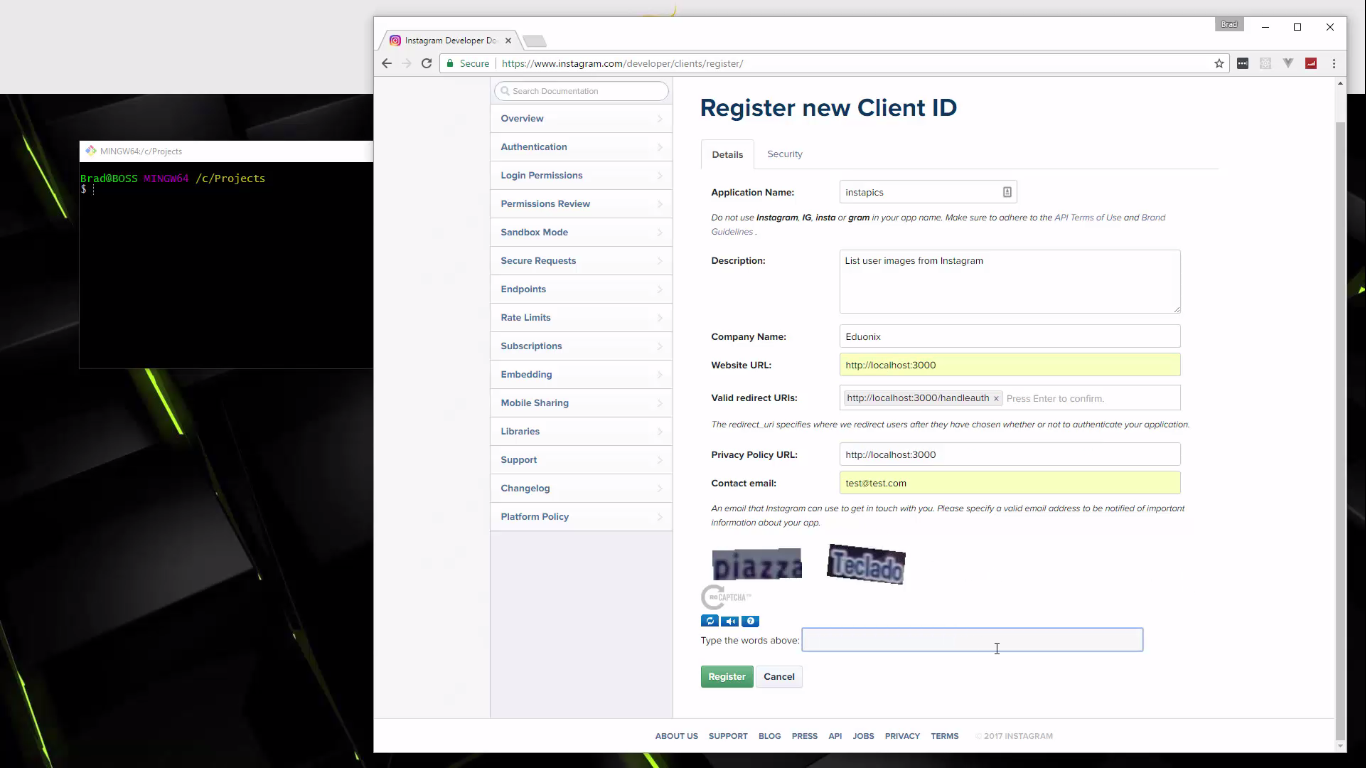
Task: Open PRIVACY footer link
Action: (902, 736)
